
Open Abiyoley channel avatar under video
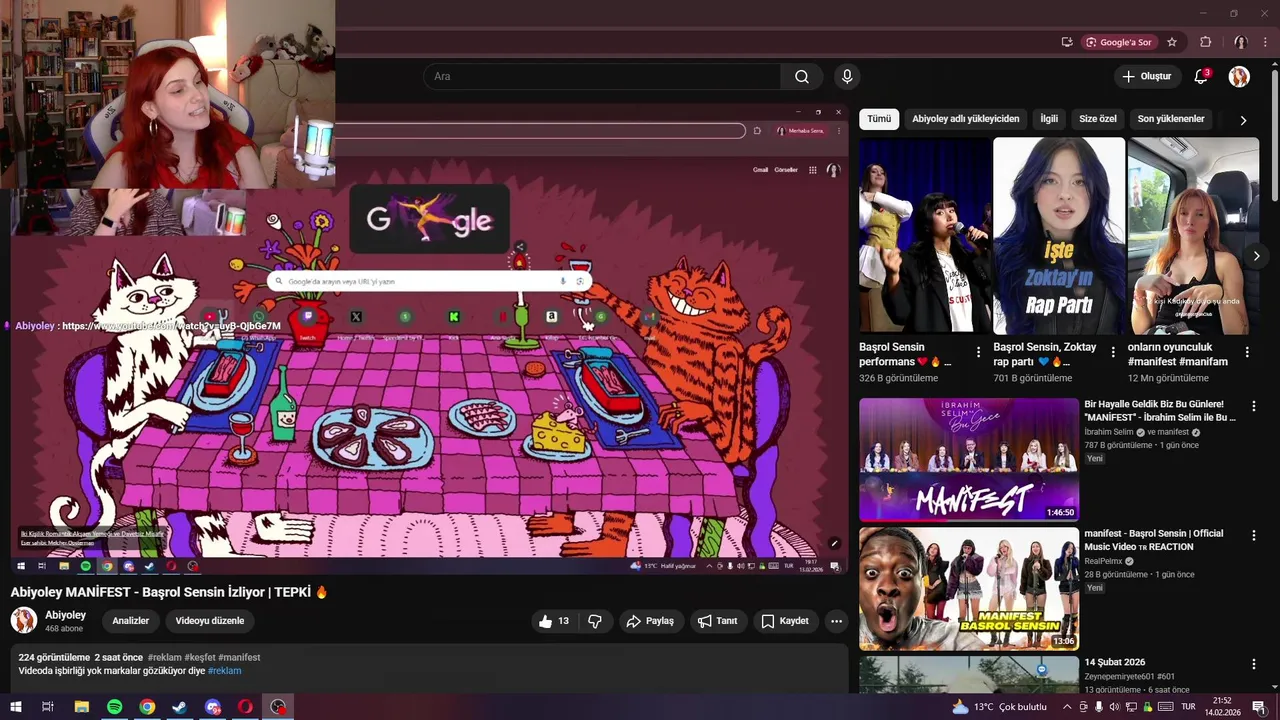24,620
